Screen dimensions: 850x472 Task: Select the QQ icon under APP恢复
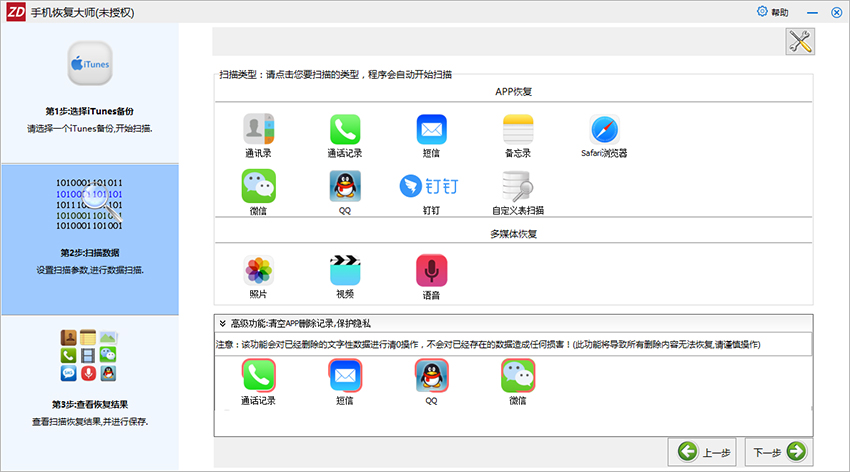point(345,186)
